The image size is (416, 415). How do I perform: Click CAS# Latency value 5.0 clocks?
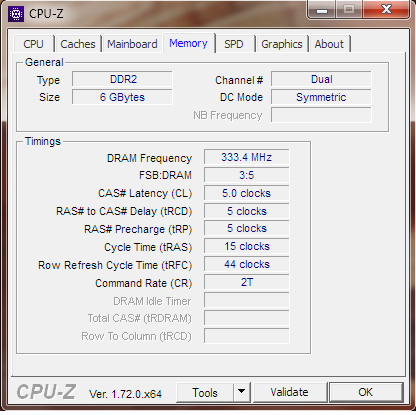tap(247, 193)
